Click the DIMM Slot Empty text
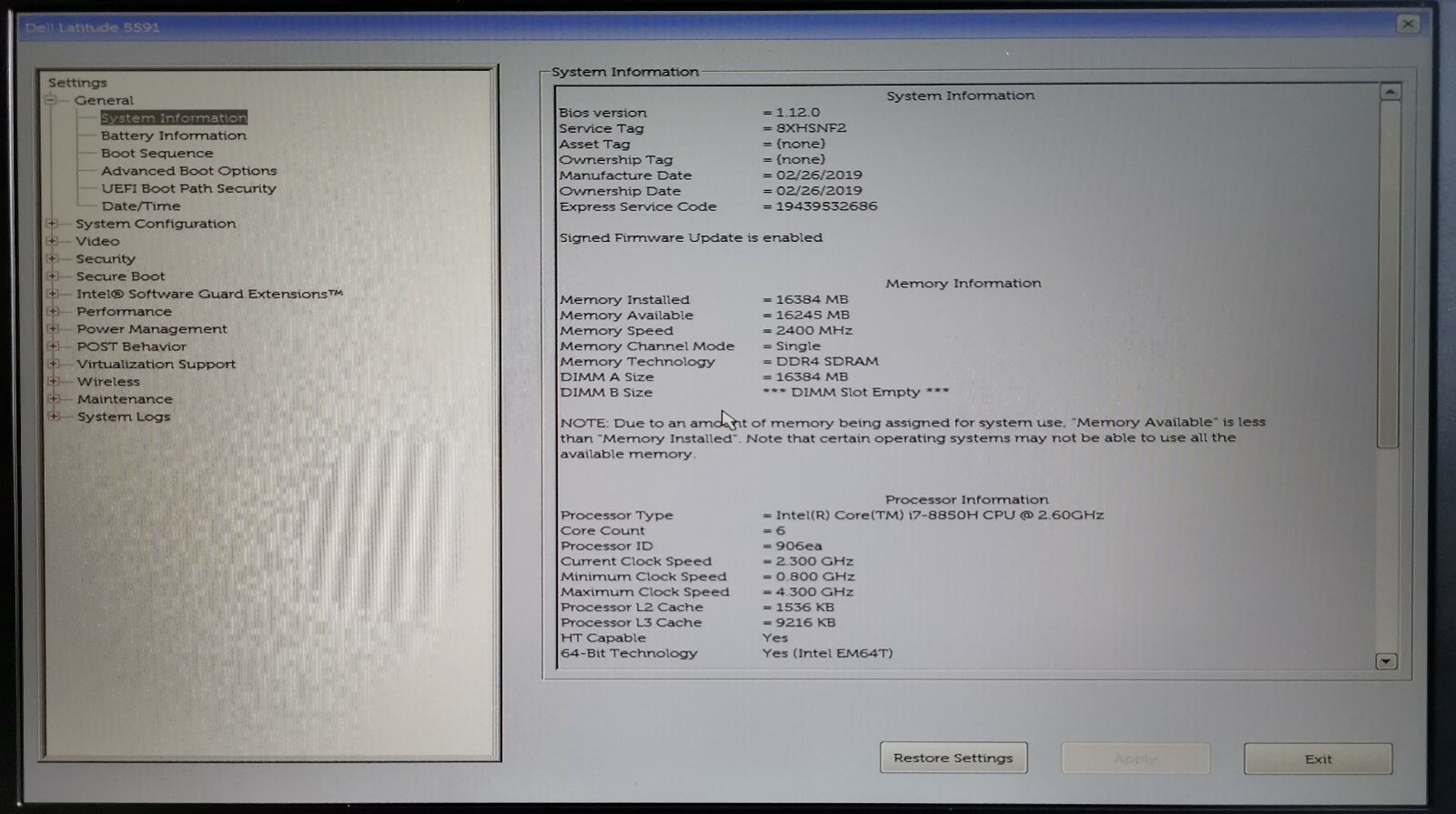Image resolution: width=1456 pixels, height=814 pixels. [x=855, y=392]
